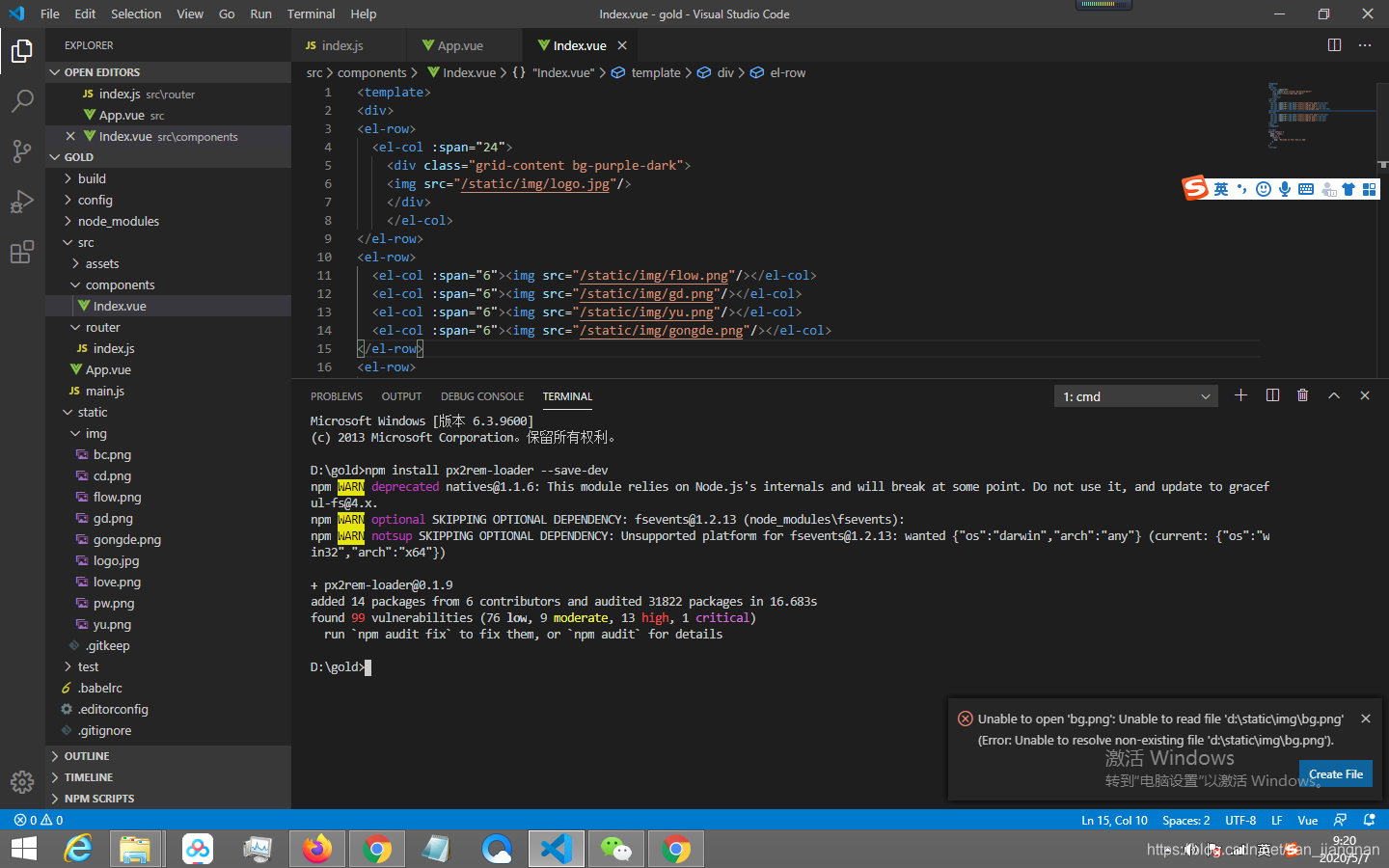The image size is (1389, 868).
Task: Change LF end of line sequence
Action: [1277, 820]
